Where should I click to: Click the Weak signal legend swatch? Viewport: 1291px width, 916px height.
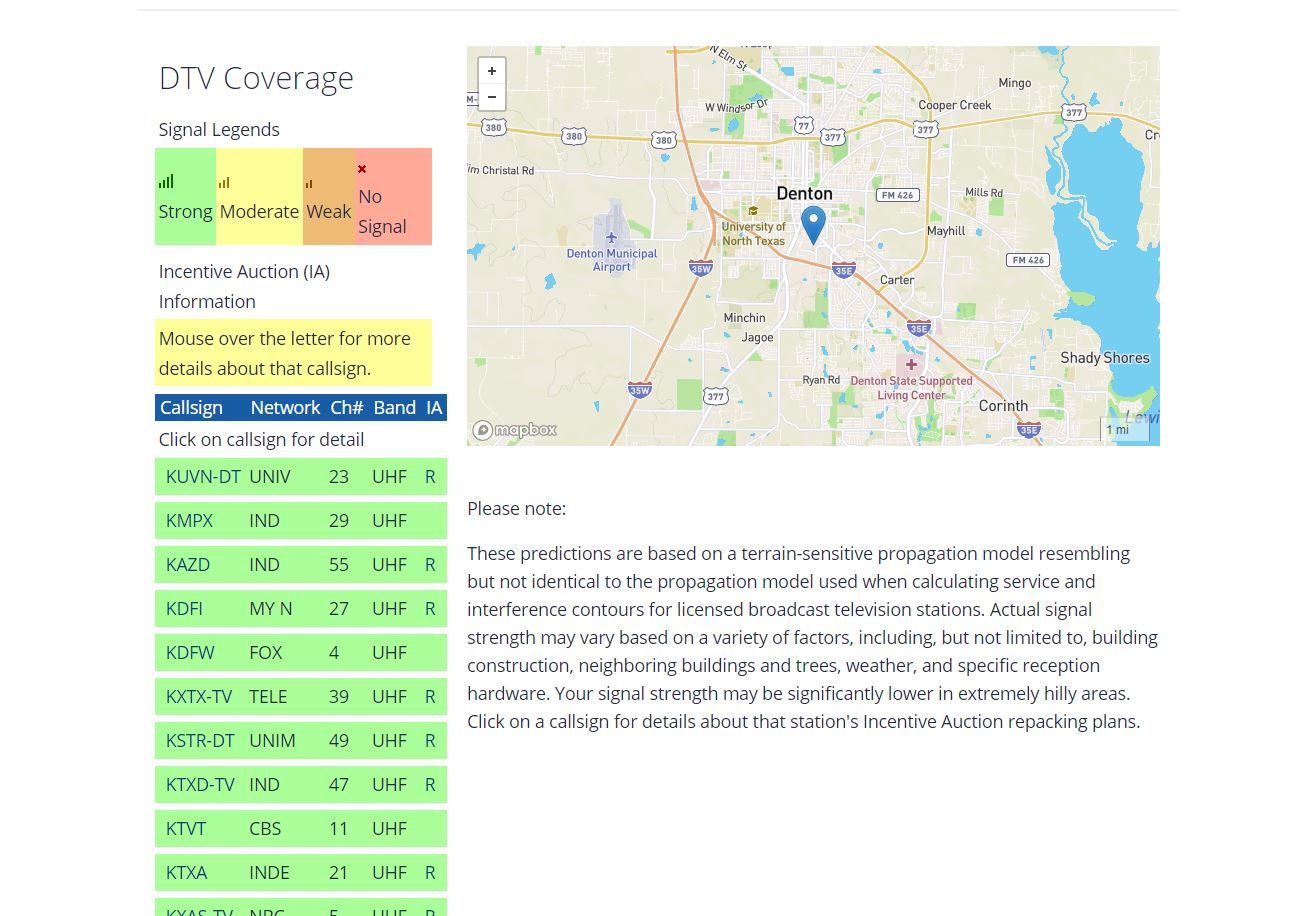[x=329, y=197]
